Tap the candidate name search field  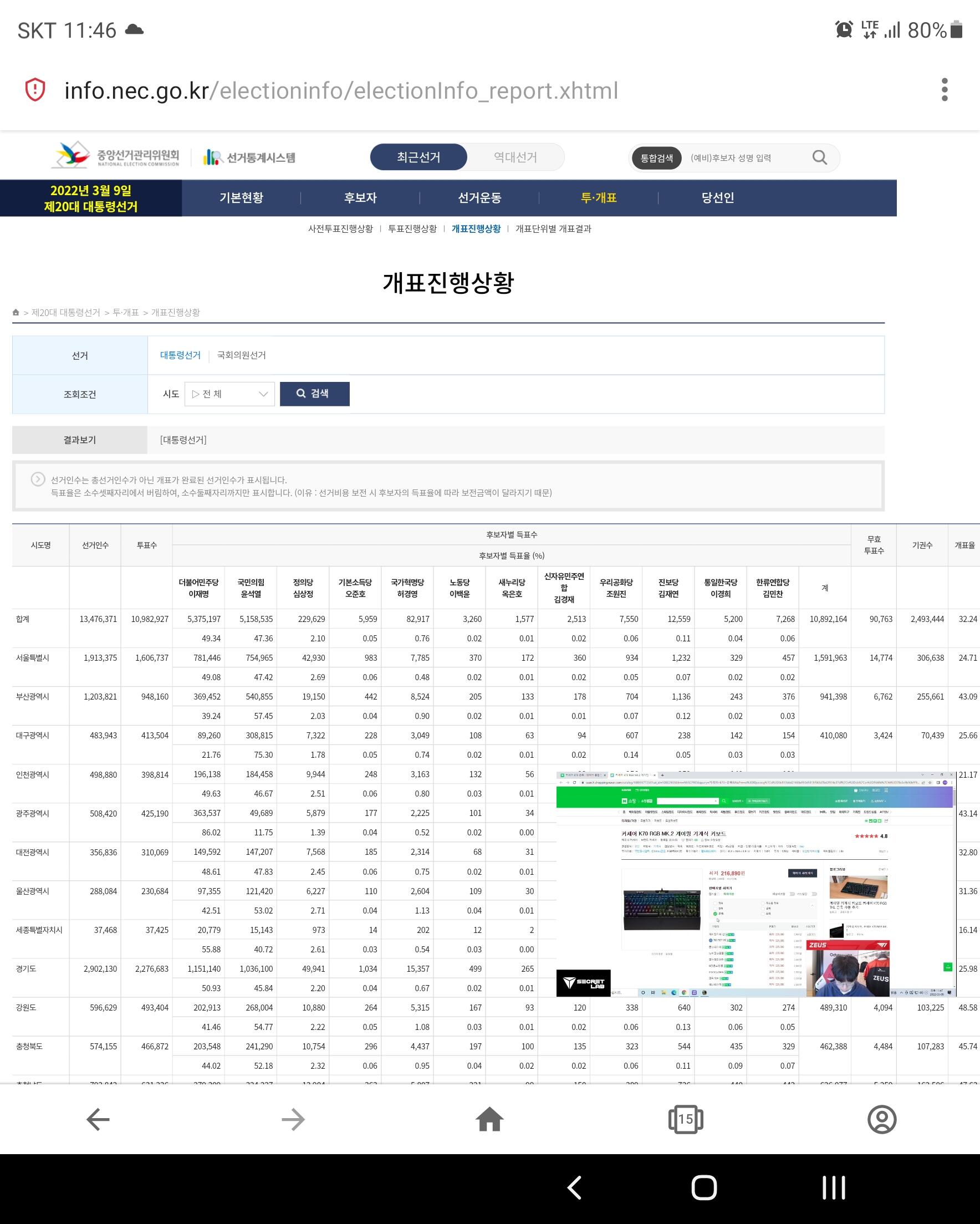pos(744,158)
